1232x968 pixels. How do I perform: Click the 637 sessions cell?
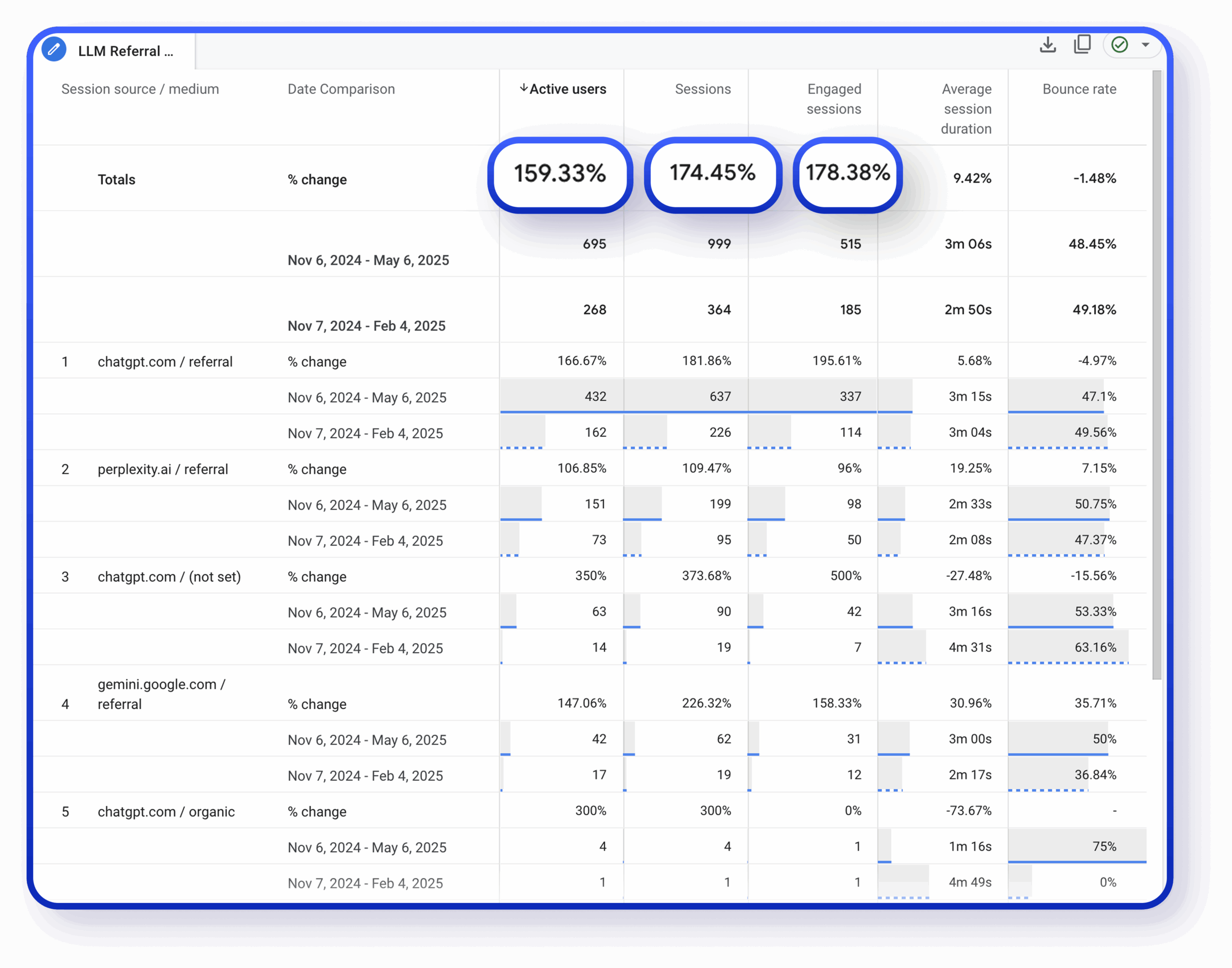(720, 397)
